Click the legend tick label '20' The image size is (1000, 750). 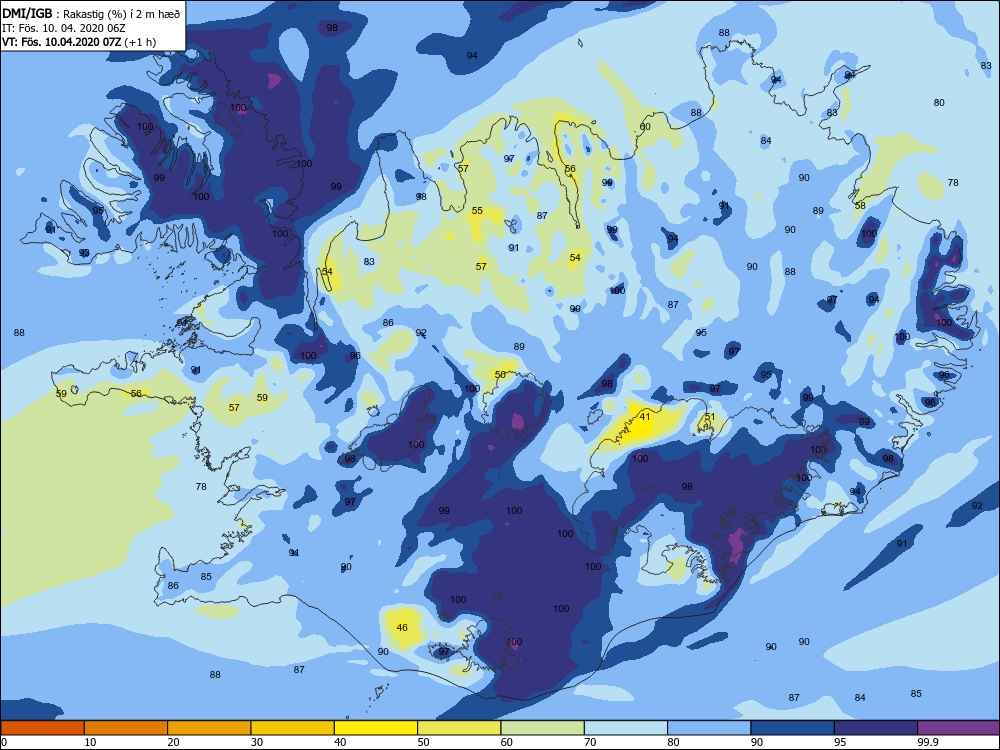tap(173, 742)
